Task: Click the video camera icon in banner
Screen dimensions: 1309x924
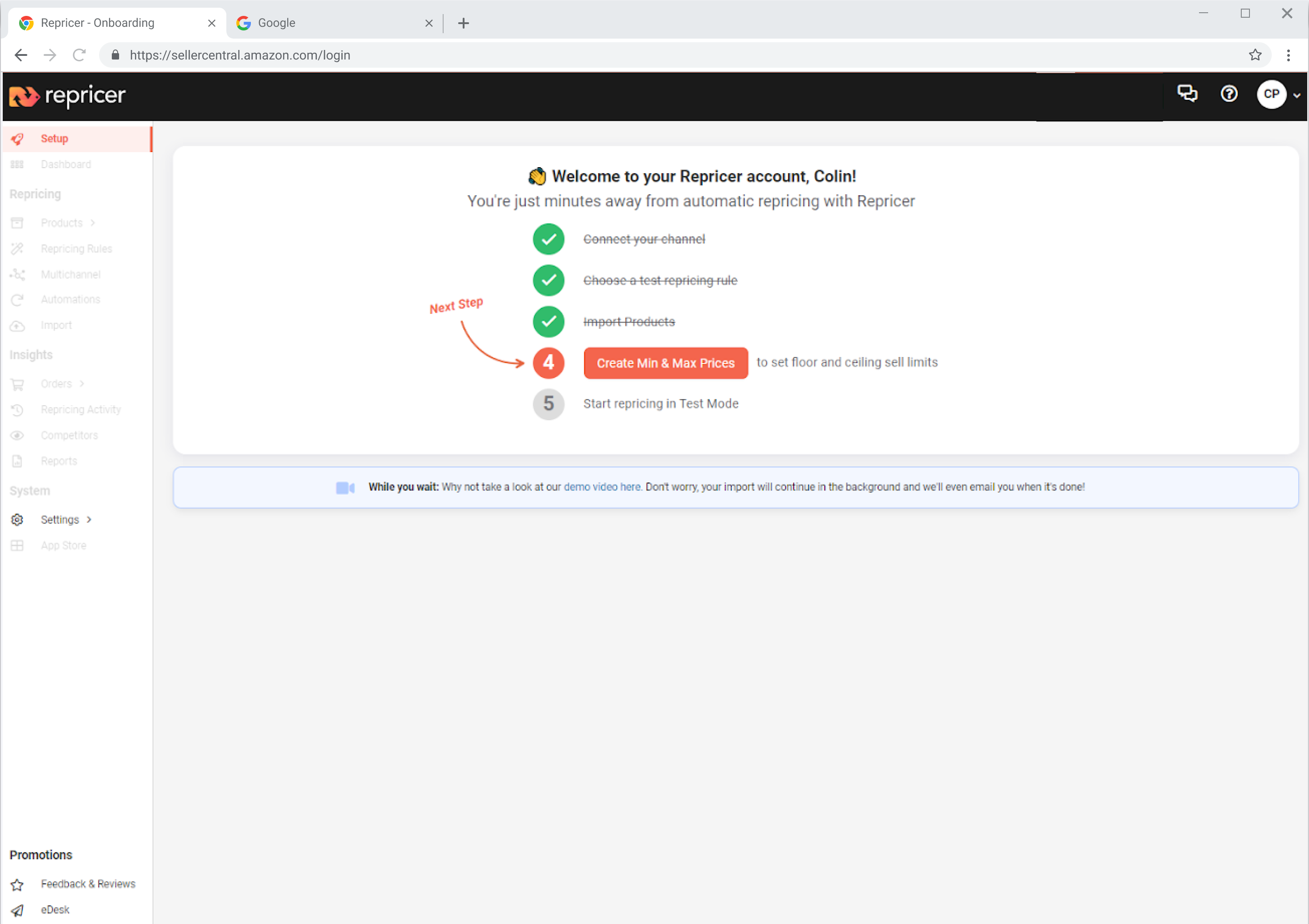Action: (345, 487)
